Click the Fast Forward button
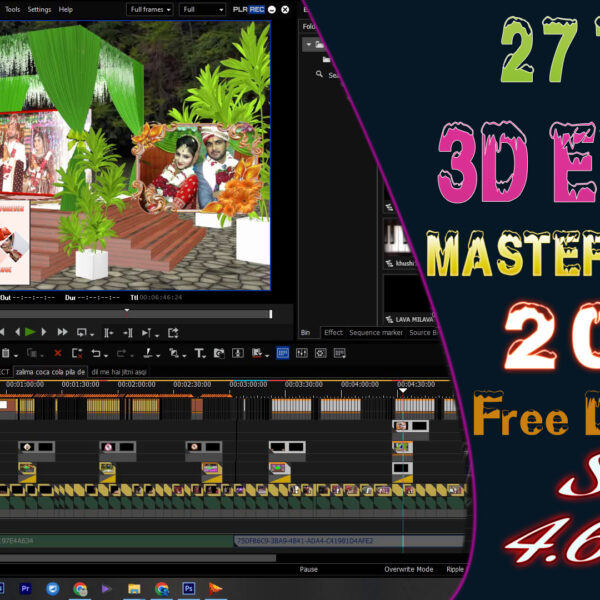This screenshot has height=600, width=600. pyautogui.click(x=62, y=332)
